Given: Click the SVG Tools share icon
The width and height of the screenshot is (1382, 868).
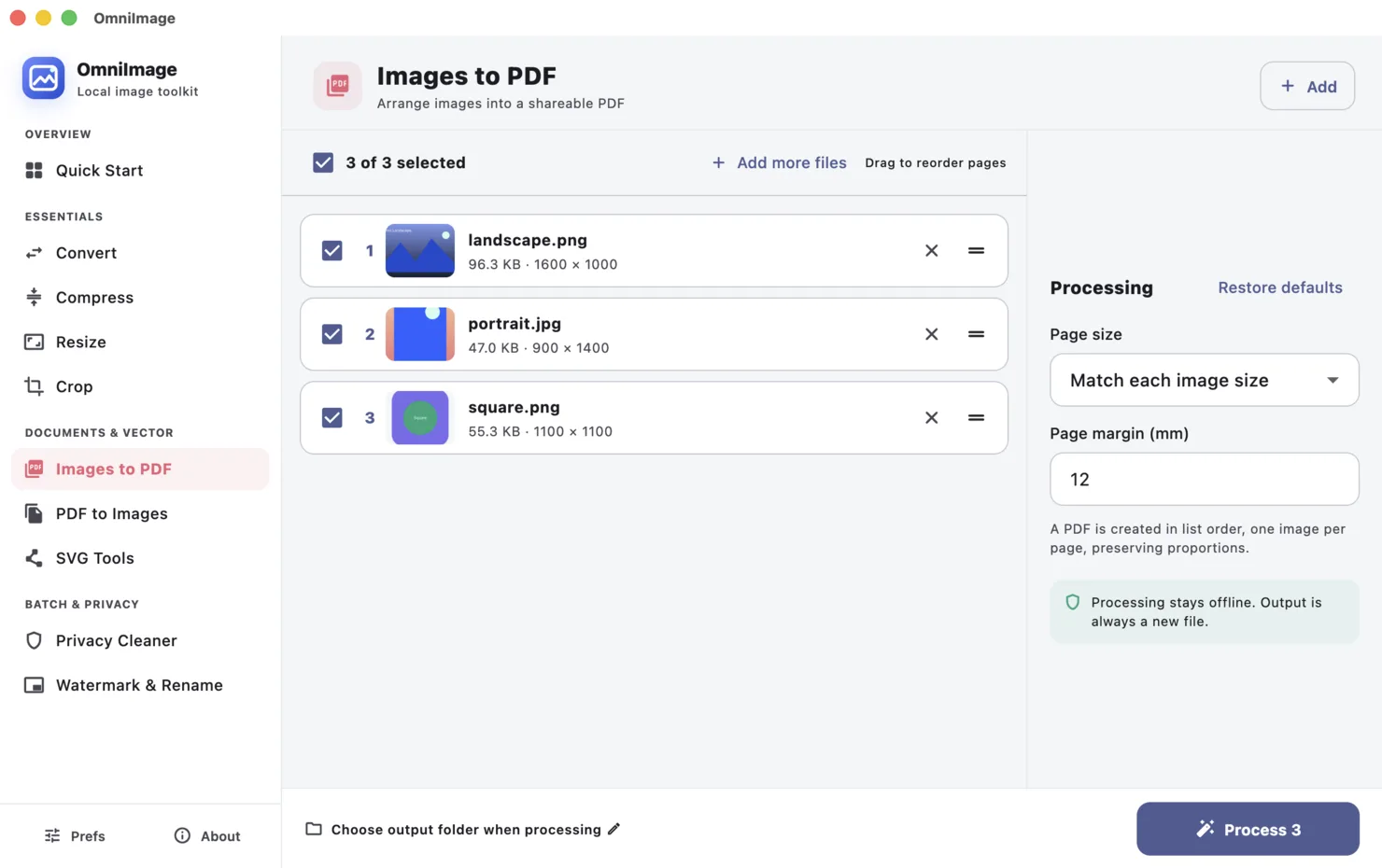Looking at the screenshot, I should (34, 558).
